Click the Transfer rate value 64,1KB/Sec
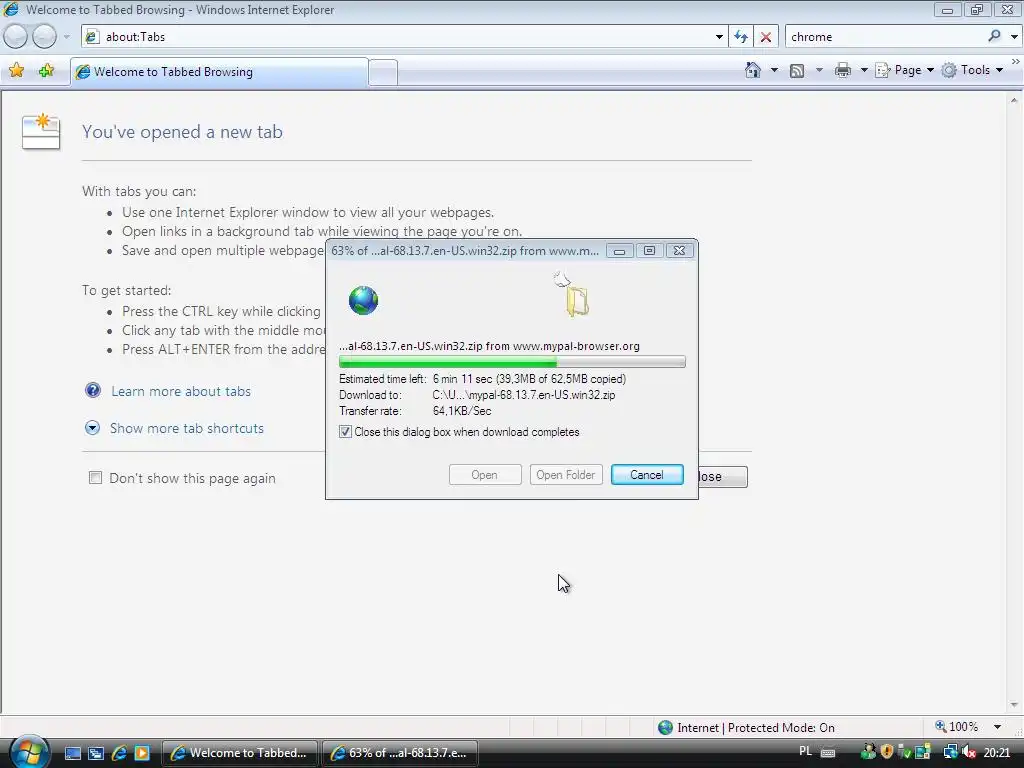 point(462,411)
